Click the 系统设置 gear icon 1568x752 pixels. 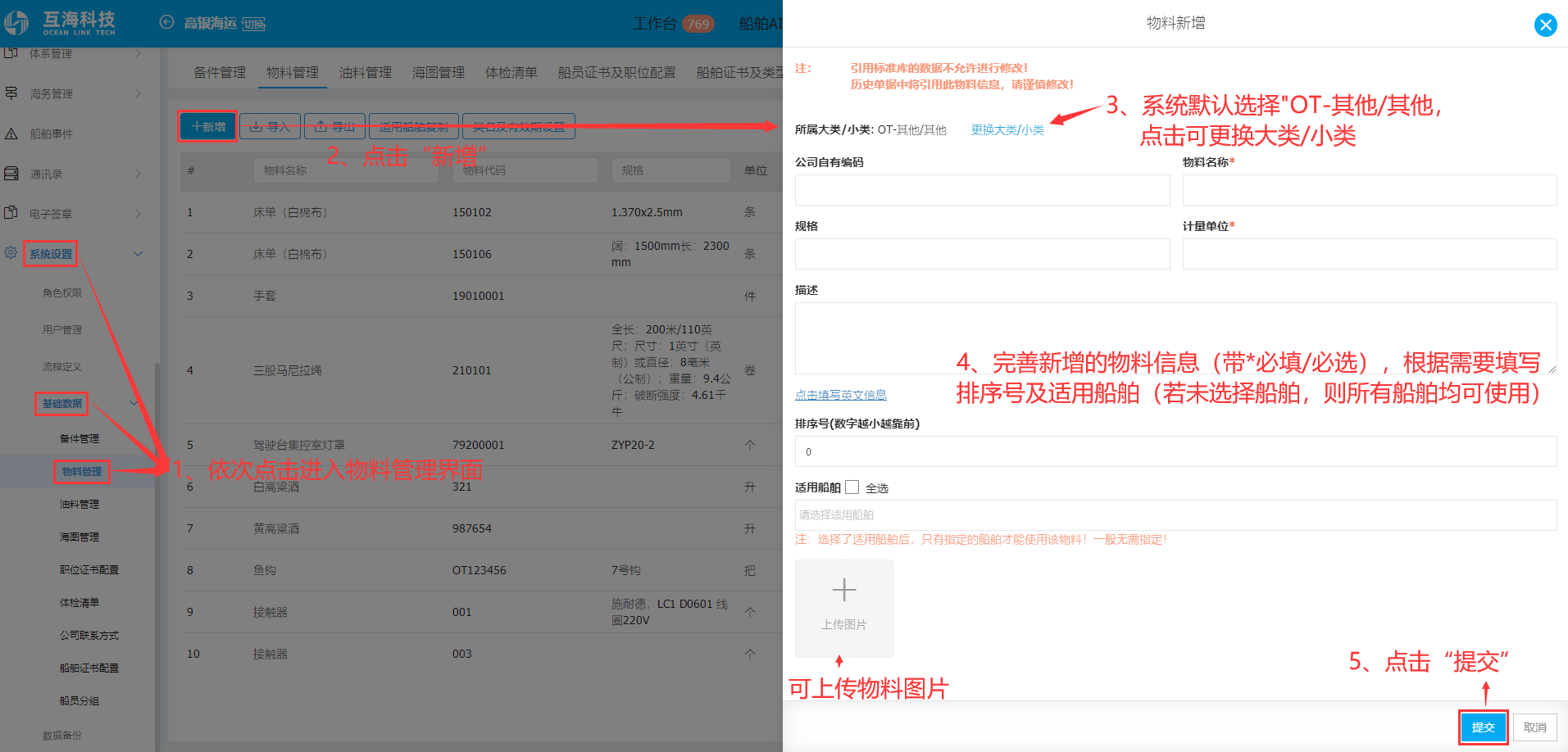pos(11,252)
